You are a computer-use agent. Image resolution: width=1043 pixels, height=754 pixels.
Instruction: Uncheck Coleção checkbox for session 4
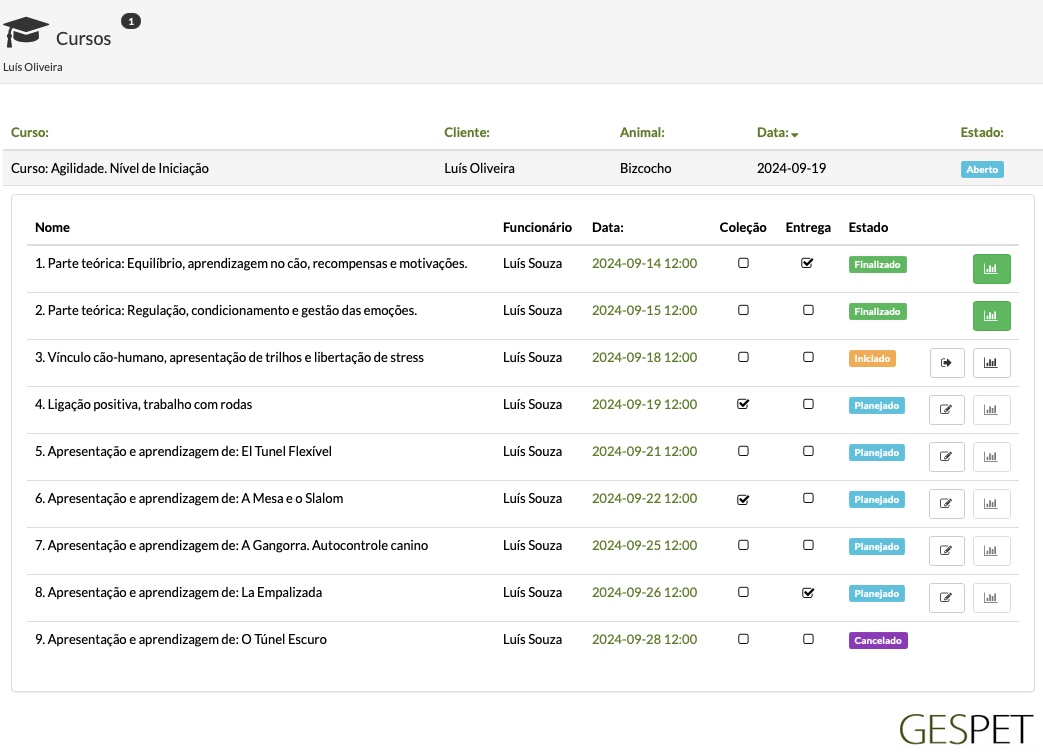(743, 404)
